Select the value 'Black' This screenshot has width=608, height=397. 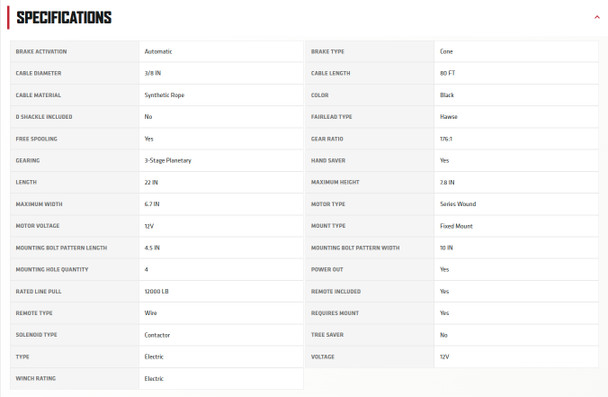coord(447,95)
